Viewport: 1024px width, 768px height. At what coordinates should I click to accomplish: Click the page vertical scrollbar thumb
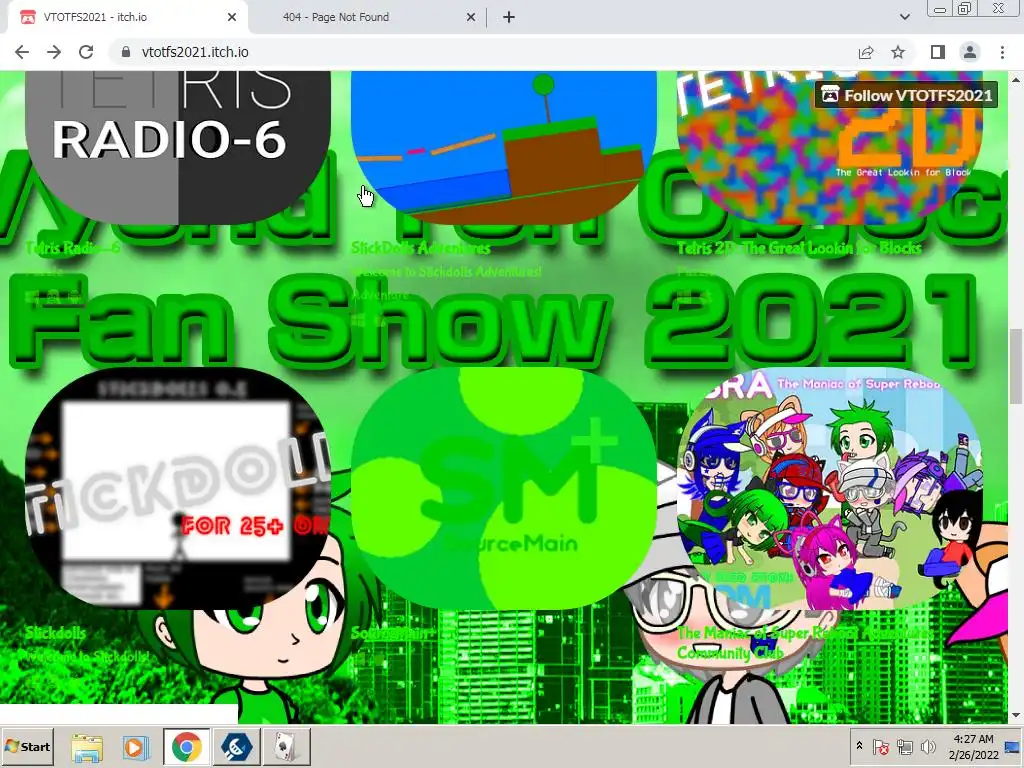[x=1016, y=367]
